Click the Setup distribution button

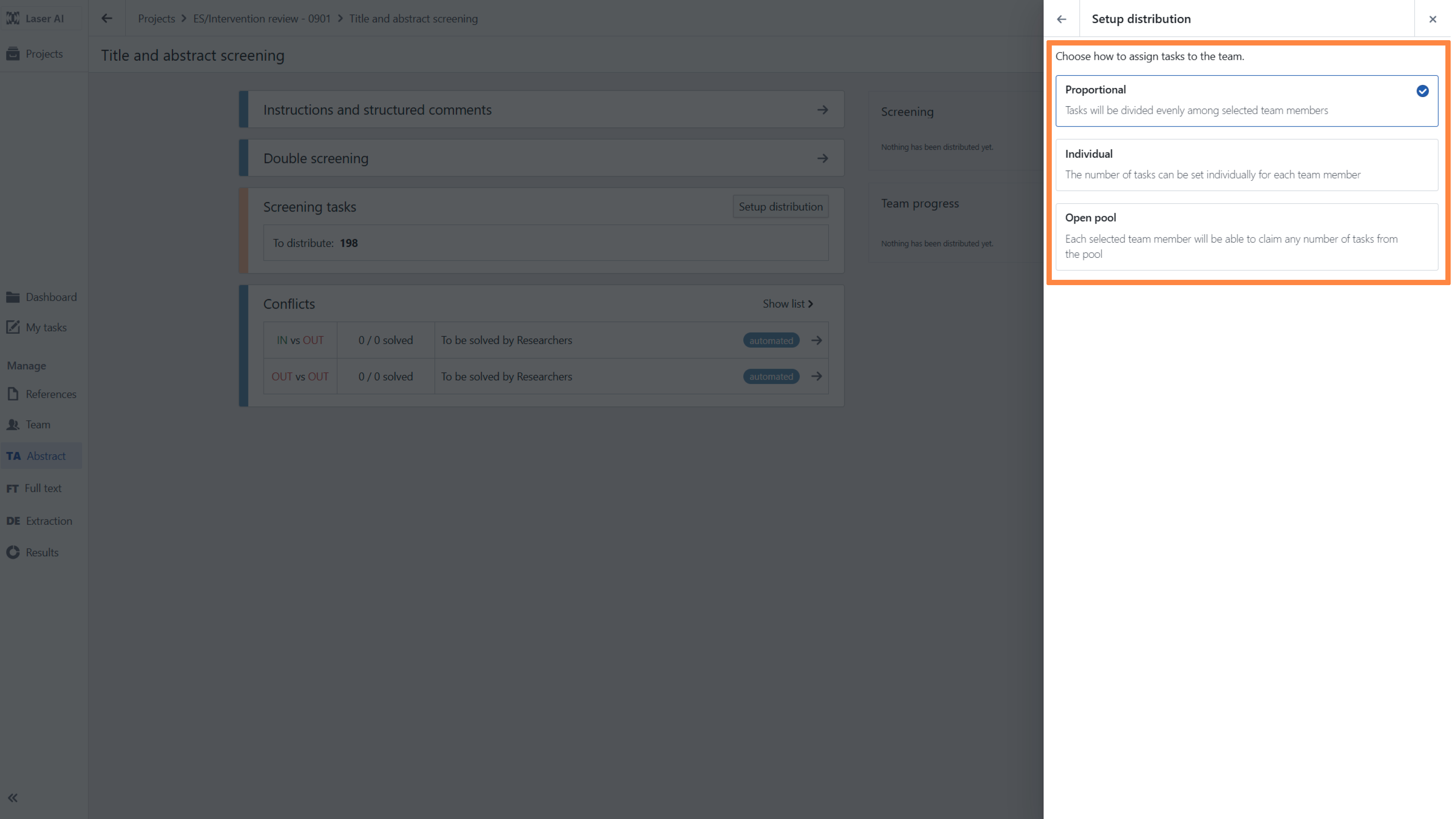pos(780,206)
